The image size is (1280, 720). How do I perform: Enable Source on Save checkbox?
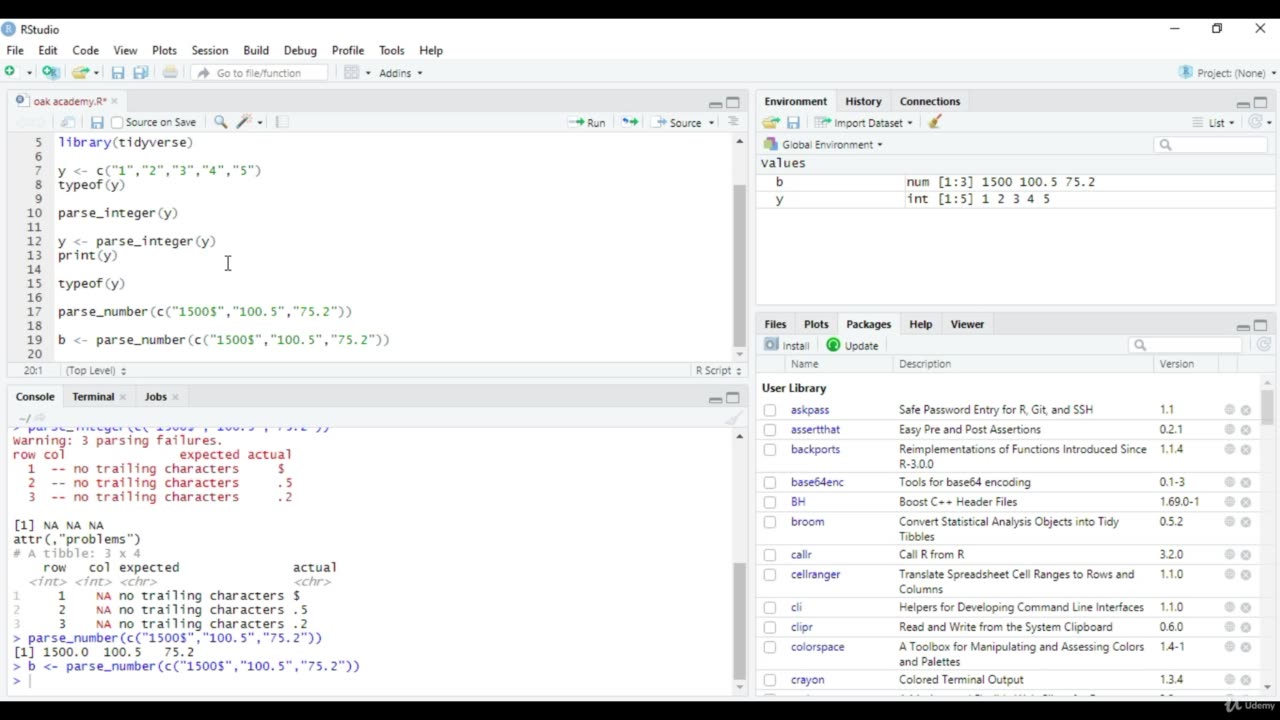(117, 122)
